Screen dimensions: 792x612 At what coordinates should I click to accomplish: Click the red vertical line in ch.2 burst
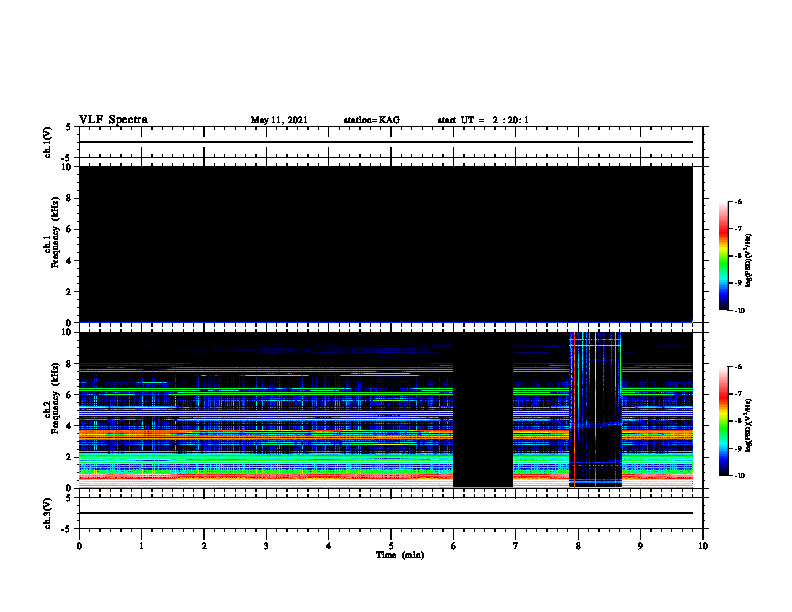click(x=574, y=410)
